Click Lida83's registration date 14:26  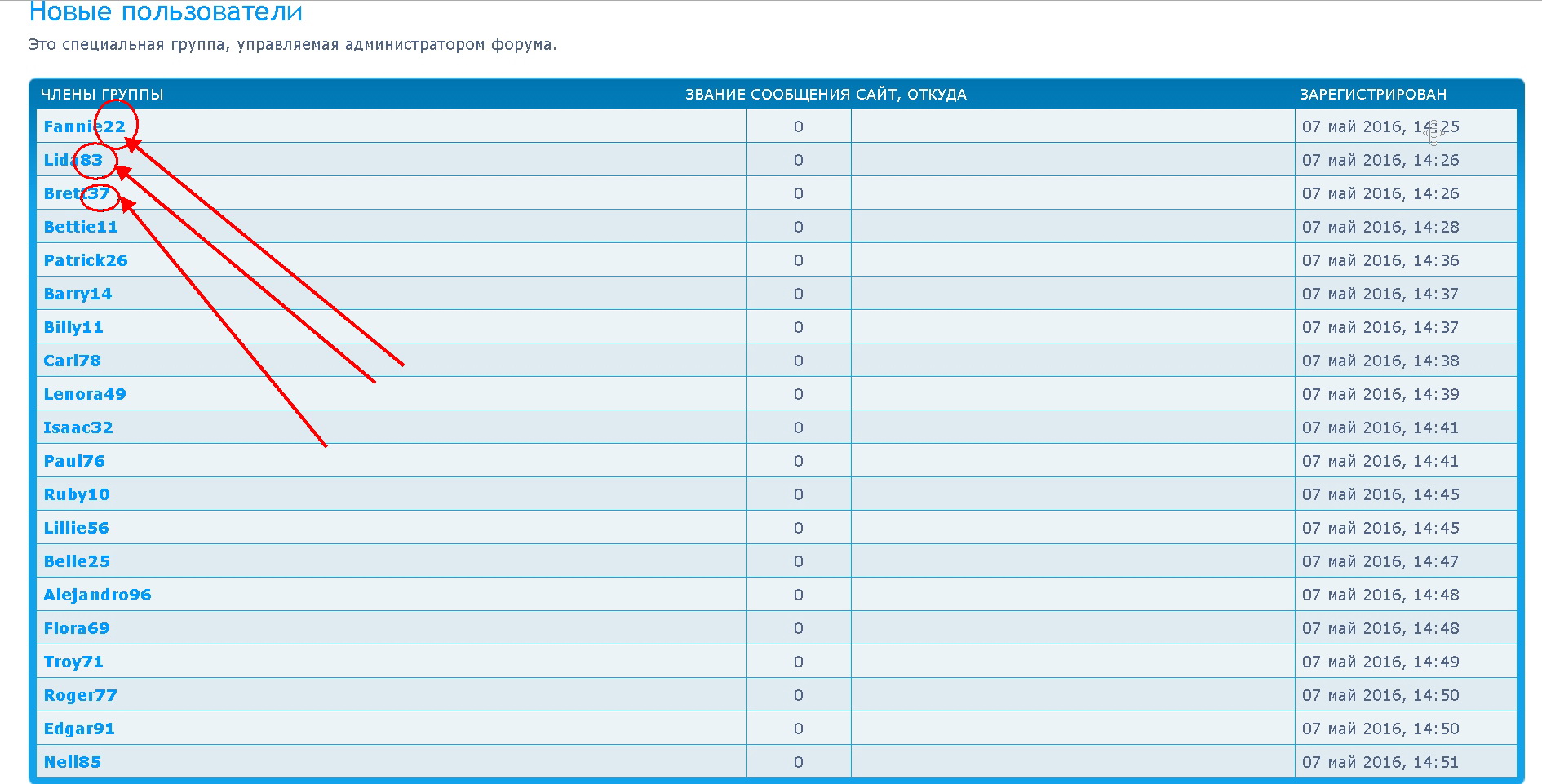[x=1380, y=160]
